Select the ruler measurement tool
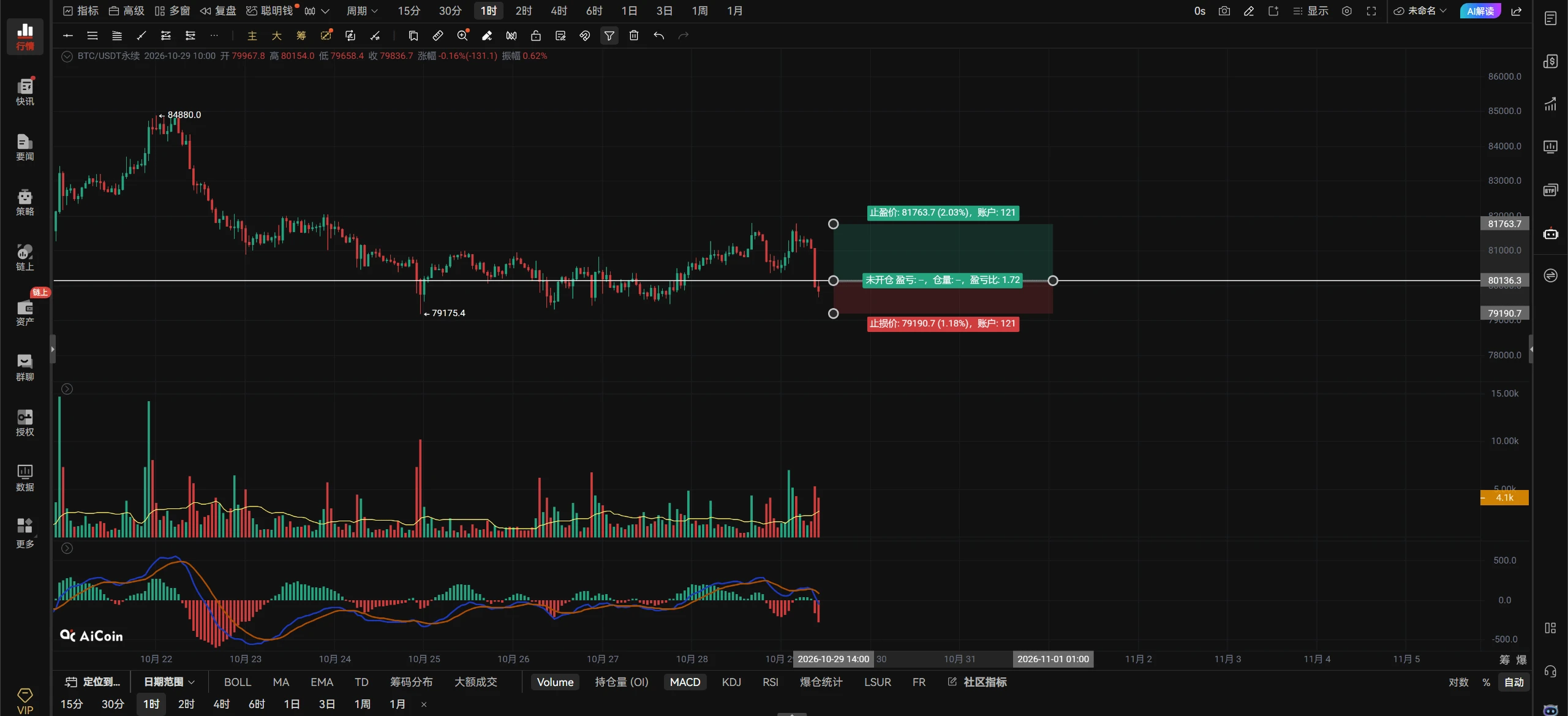The width and height of the screenshot is (1568, 716). tap(438, 36)
